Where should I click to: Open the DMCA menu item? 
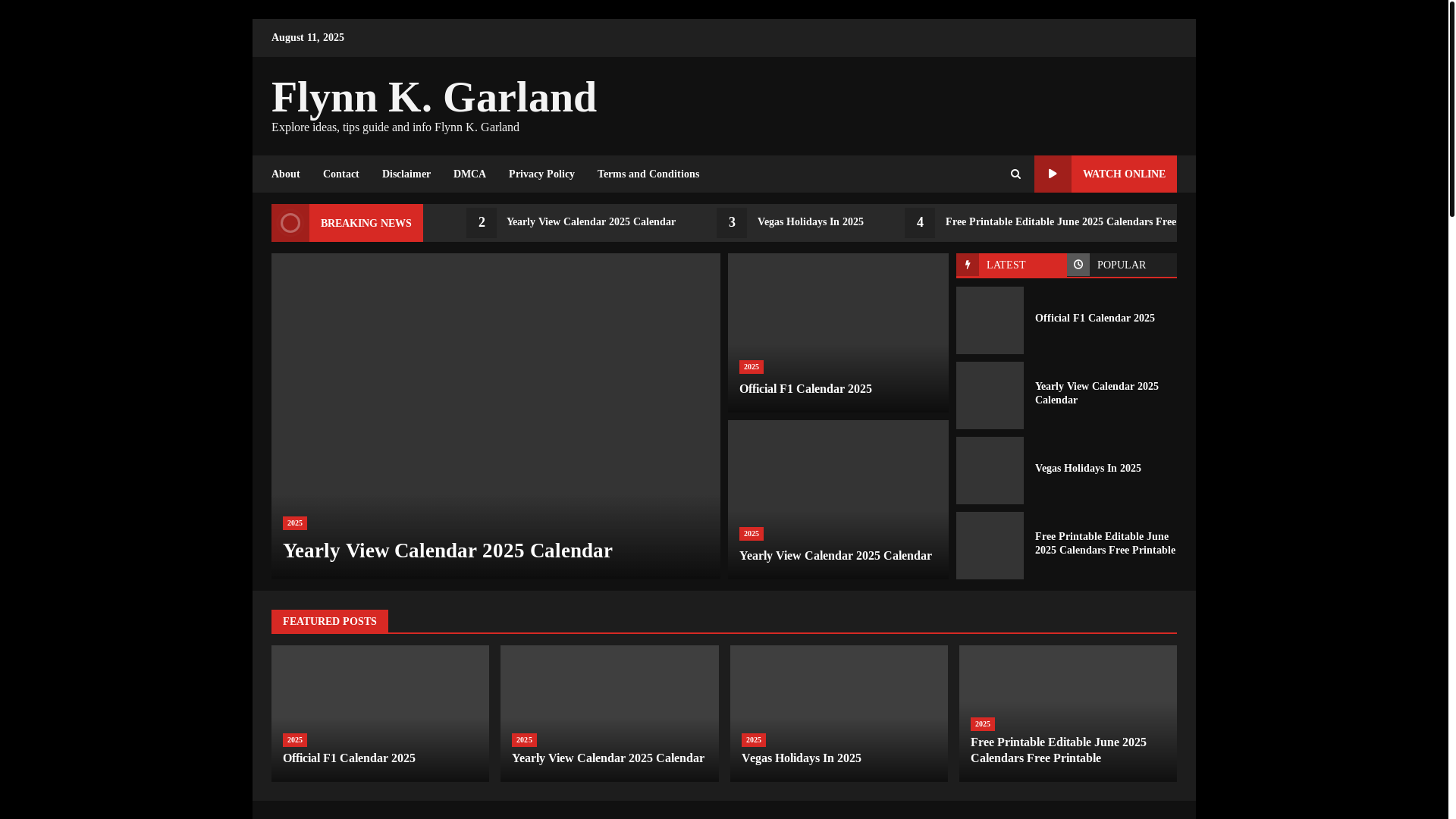[469, 174]
